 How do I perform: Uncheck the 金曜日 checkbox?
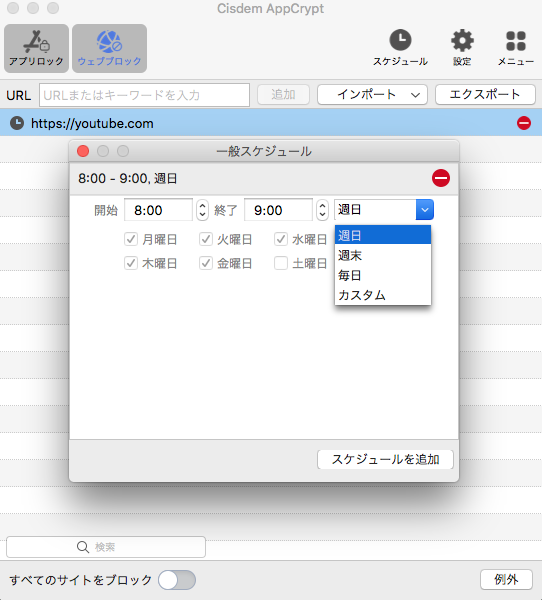pyautogui.click(x=206, y=263)
